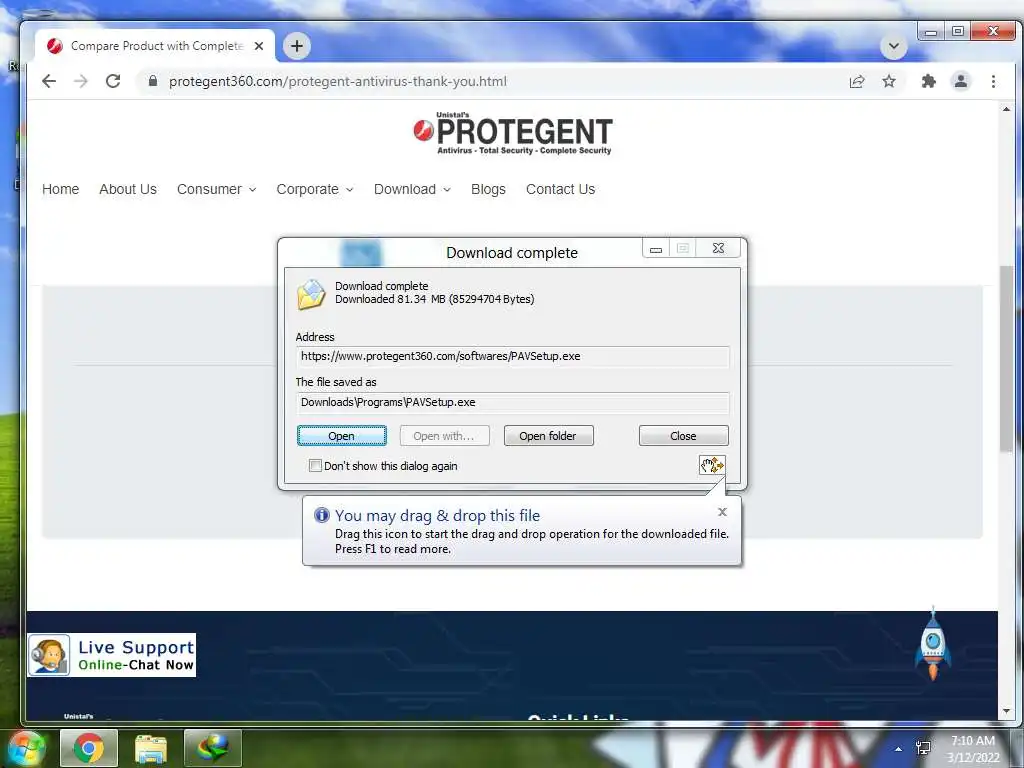
Task: Close the Compare Product tab
Action: tap(259, 46)
